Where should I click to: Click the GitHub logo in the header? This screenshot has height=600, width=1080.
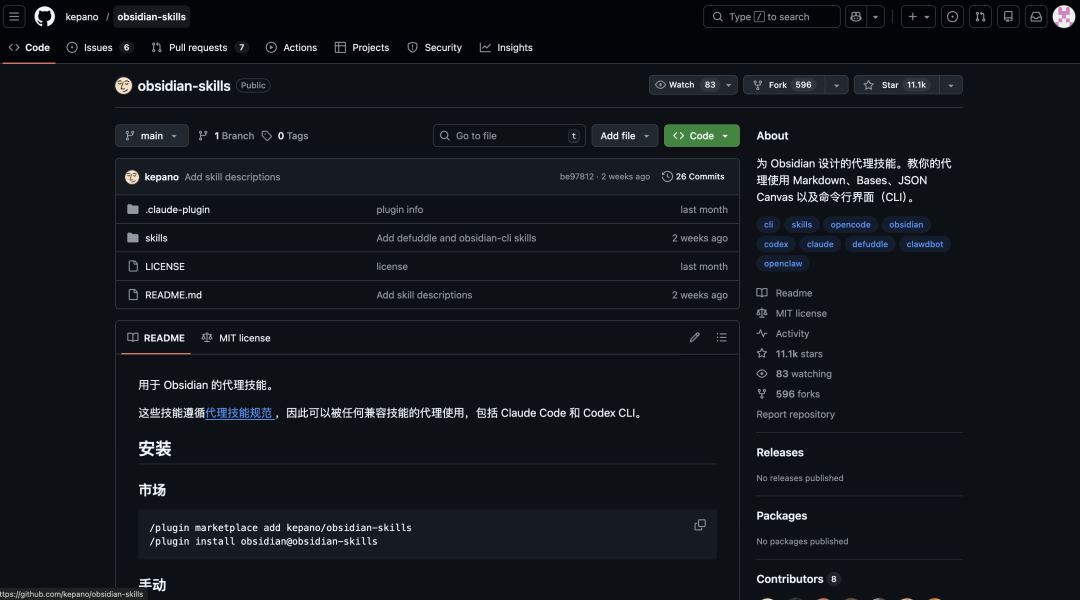pyautogui.click(x=41, y=16)
